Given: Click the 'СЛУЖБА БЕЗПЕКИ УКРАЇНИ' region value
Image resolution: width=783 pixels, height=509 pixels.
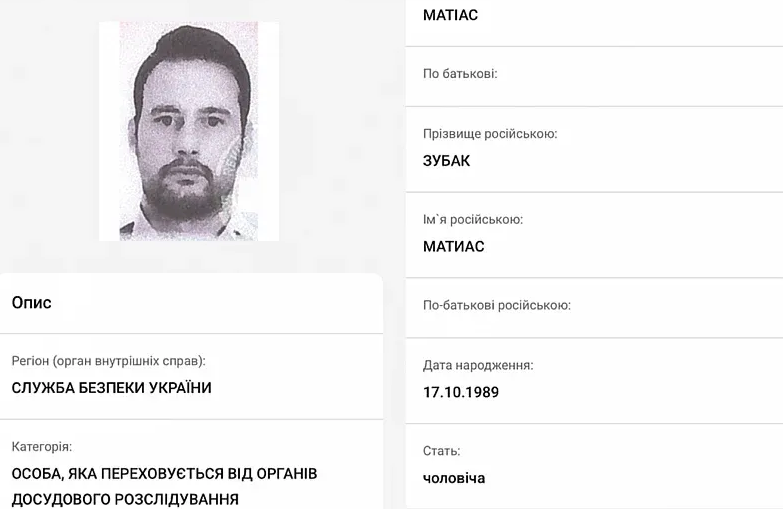Looking at the screenshot, I should click(x=111, y=388).
